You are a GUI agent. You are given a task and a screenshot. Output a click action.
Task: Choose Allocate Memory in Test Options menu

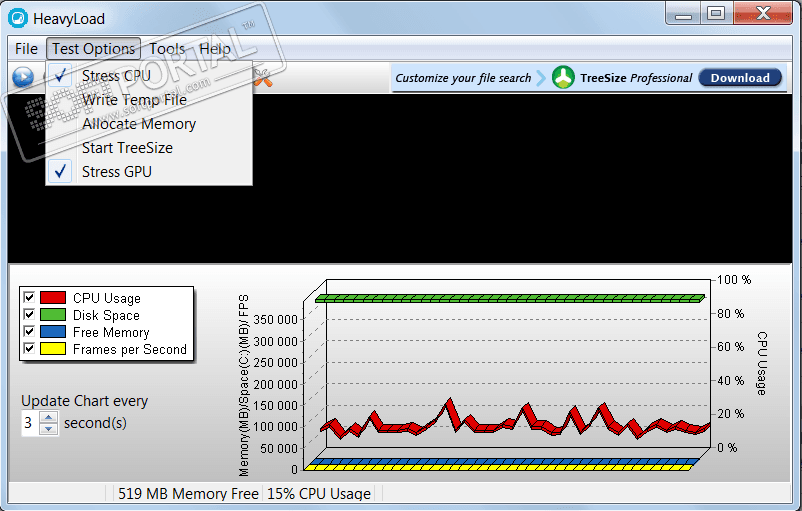[x=149, y=124]
